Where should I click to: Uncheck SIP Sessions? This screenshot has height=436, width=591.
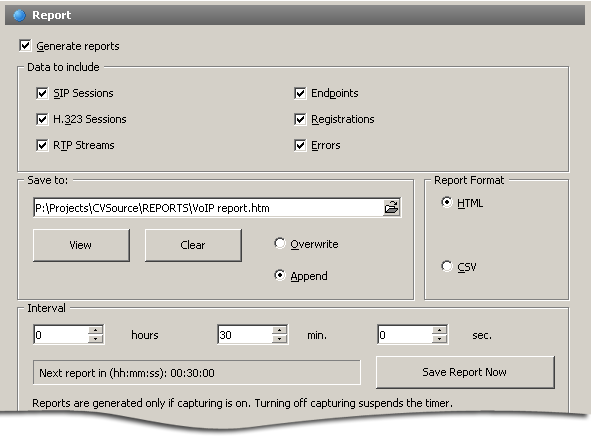42,93
